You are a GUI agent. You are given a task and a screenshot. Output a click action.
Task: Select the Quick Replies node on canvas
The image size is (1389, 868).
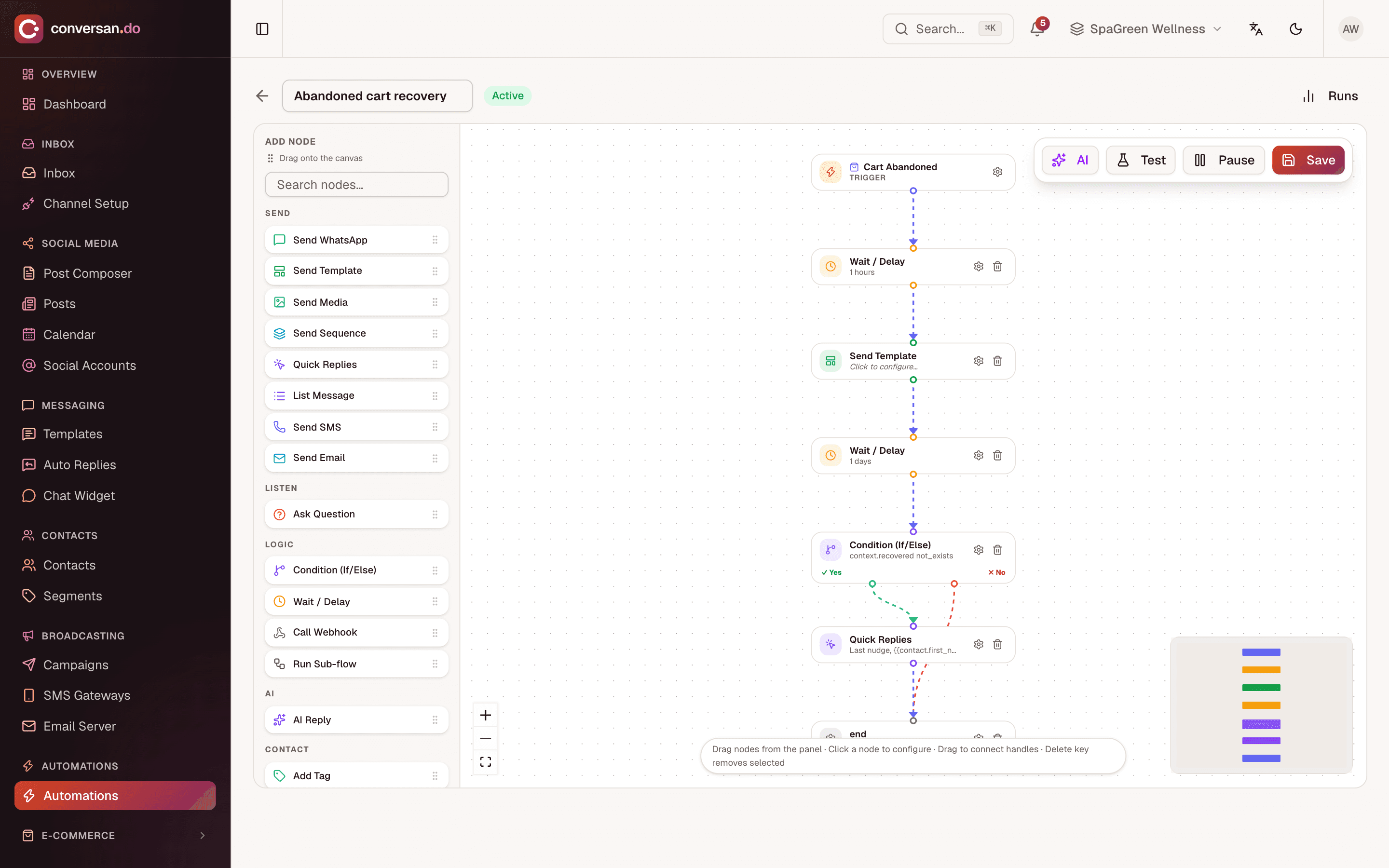coord(912,644)
